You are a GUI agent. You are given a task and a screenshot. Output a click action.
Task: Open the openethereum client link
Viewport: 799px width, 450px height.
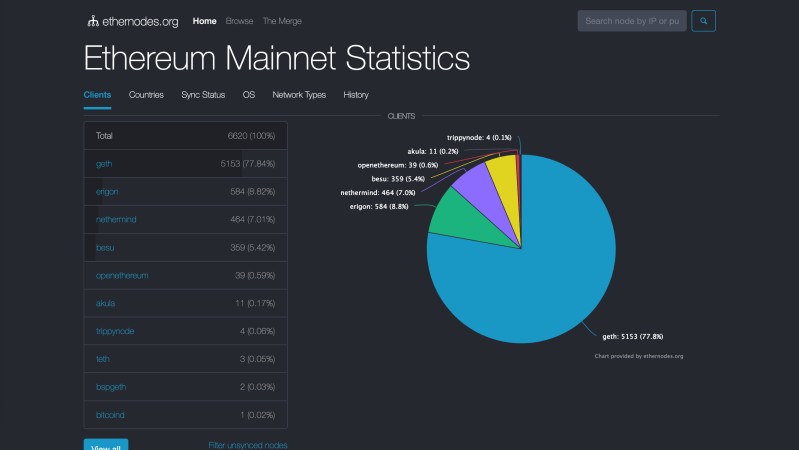pos(122,275)
